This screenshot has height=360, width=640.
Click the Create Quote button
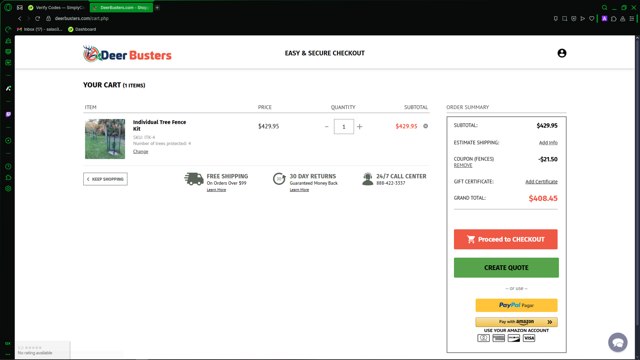tap(506, 268)
